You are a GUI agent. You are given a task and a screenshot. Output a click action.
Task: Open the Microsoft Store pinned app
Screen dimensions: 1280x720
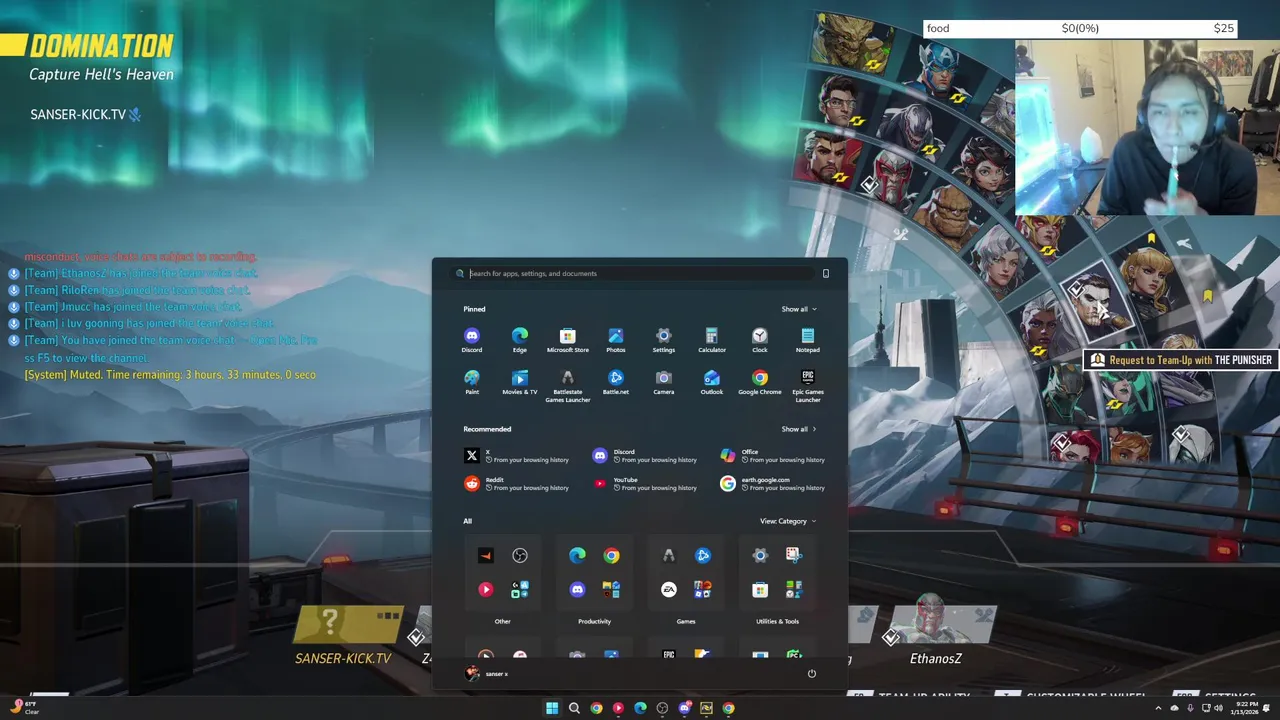coord(568,340)
